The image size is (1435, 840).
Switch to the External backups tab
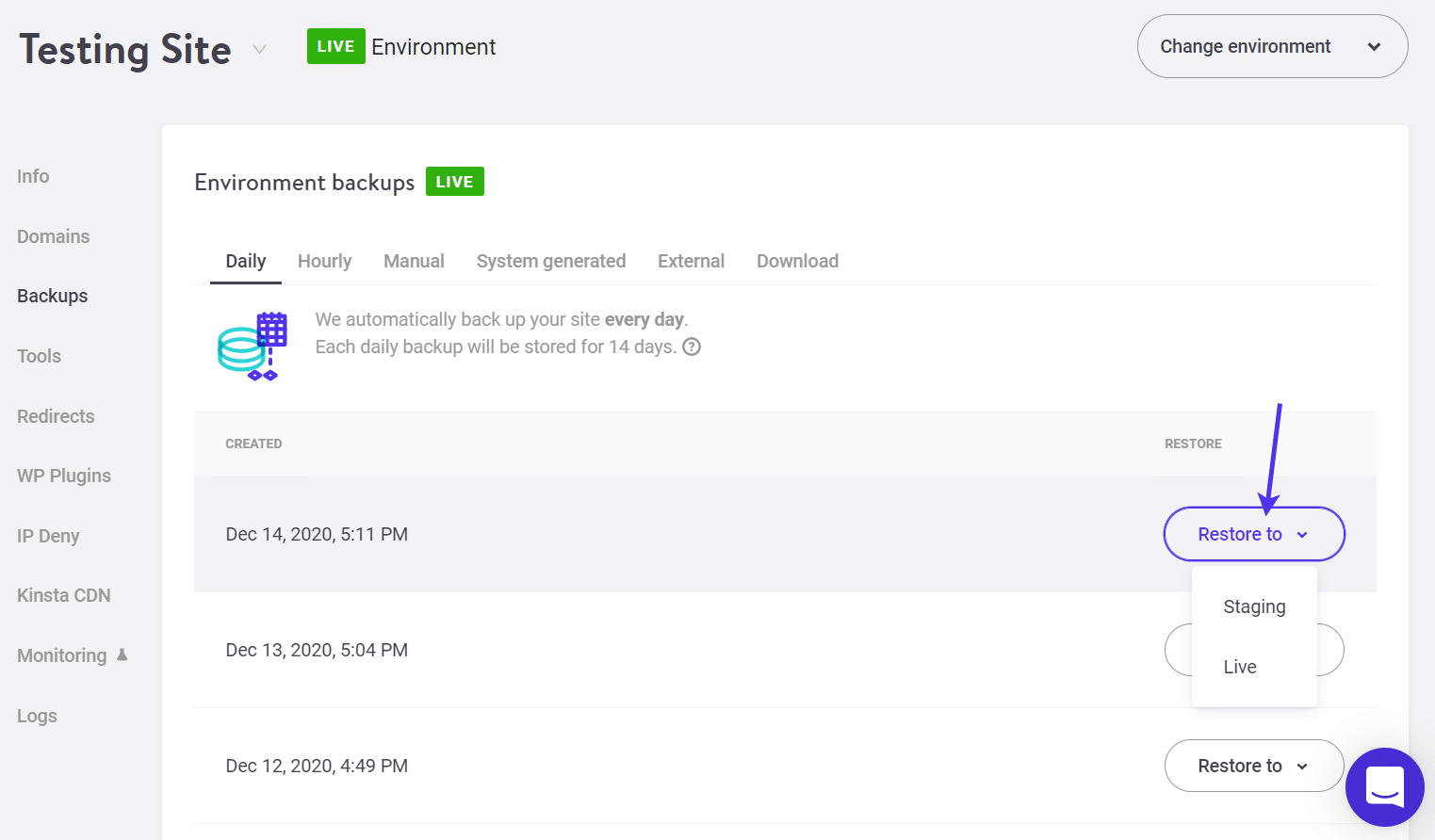[691, 261]
